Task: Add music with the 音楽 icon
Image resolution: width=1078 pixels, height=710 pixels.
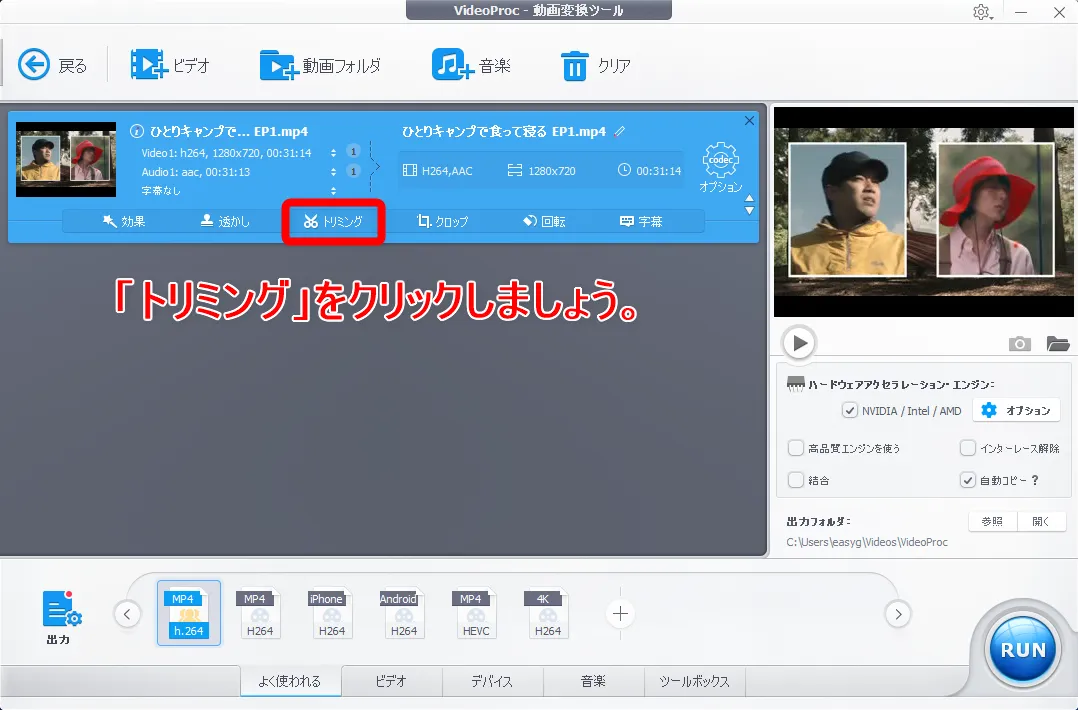Action: coord(452,65)
